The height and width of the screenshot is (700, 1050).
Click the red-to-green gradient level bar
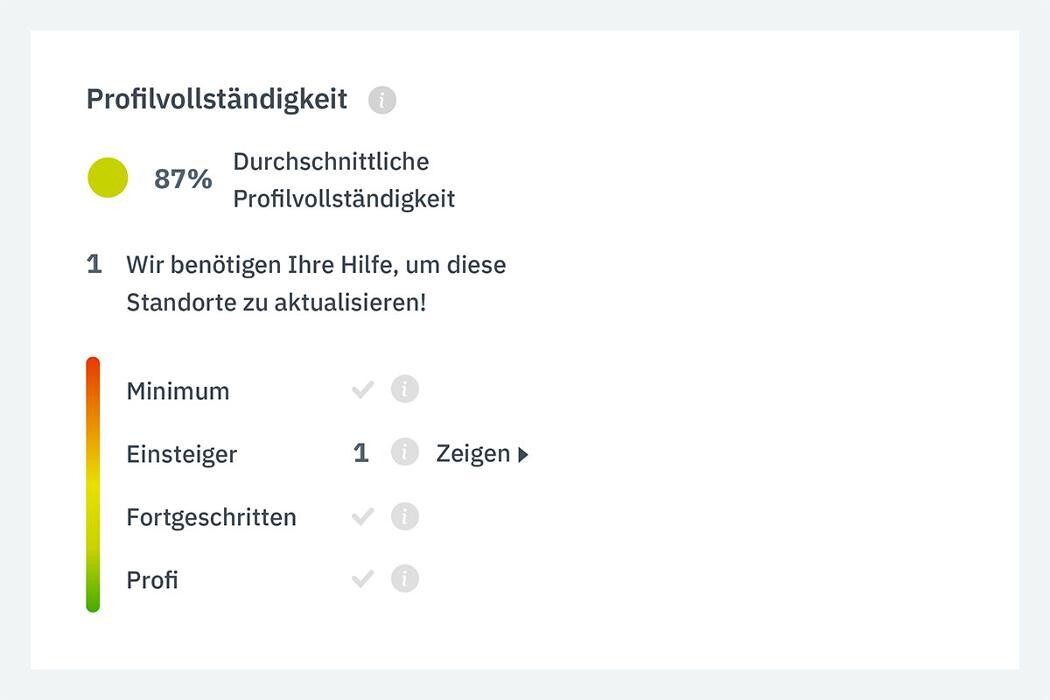point(93,484)
